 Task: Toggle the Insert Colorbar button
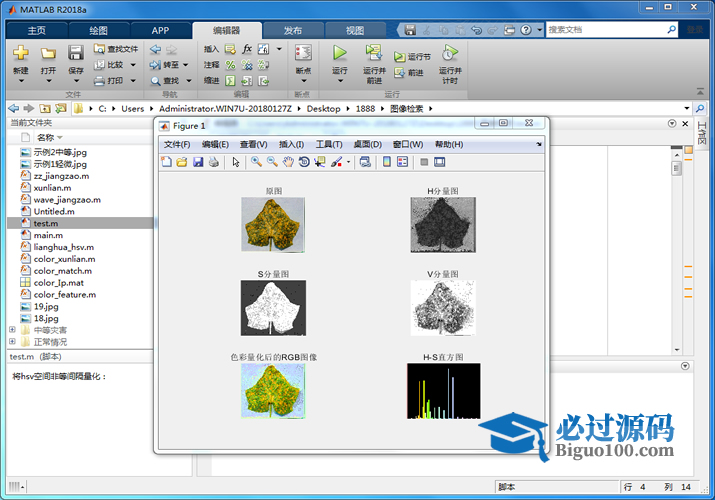tap(388, 162)
